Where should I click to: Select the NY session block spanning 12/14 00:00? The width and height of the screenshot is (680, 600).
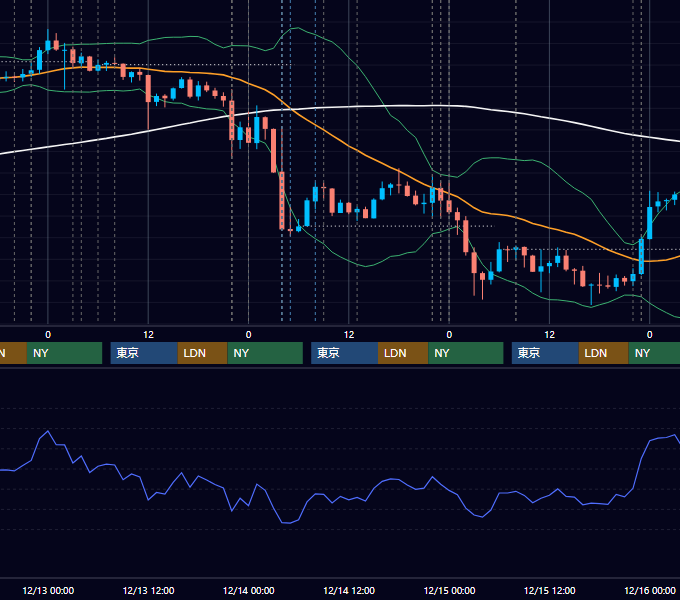pos(265,353)
